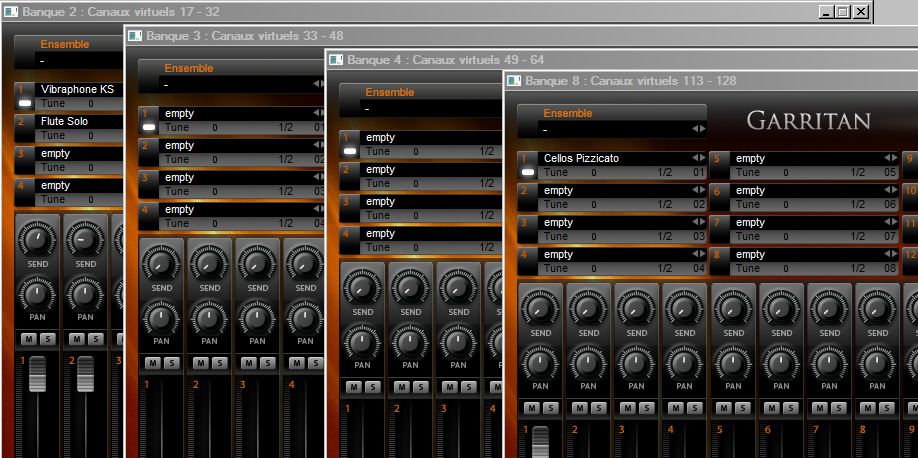918x458 pixels.
Task: Click the Banque 3 window title icon
Action: 135,35
